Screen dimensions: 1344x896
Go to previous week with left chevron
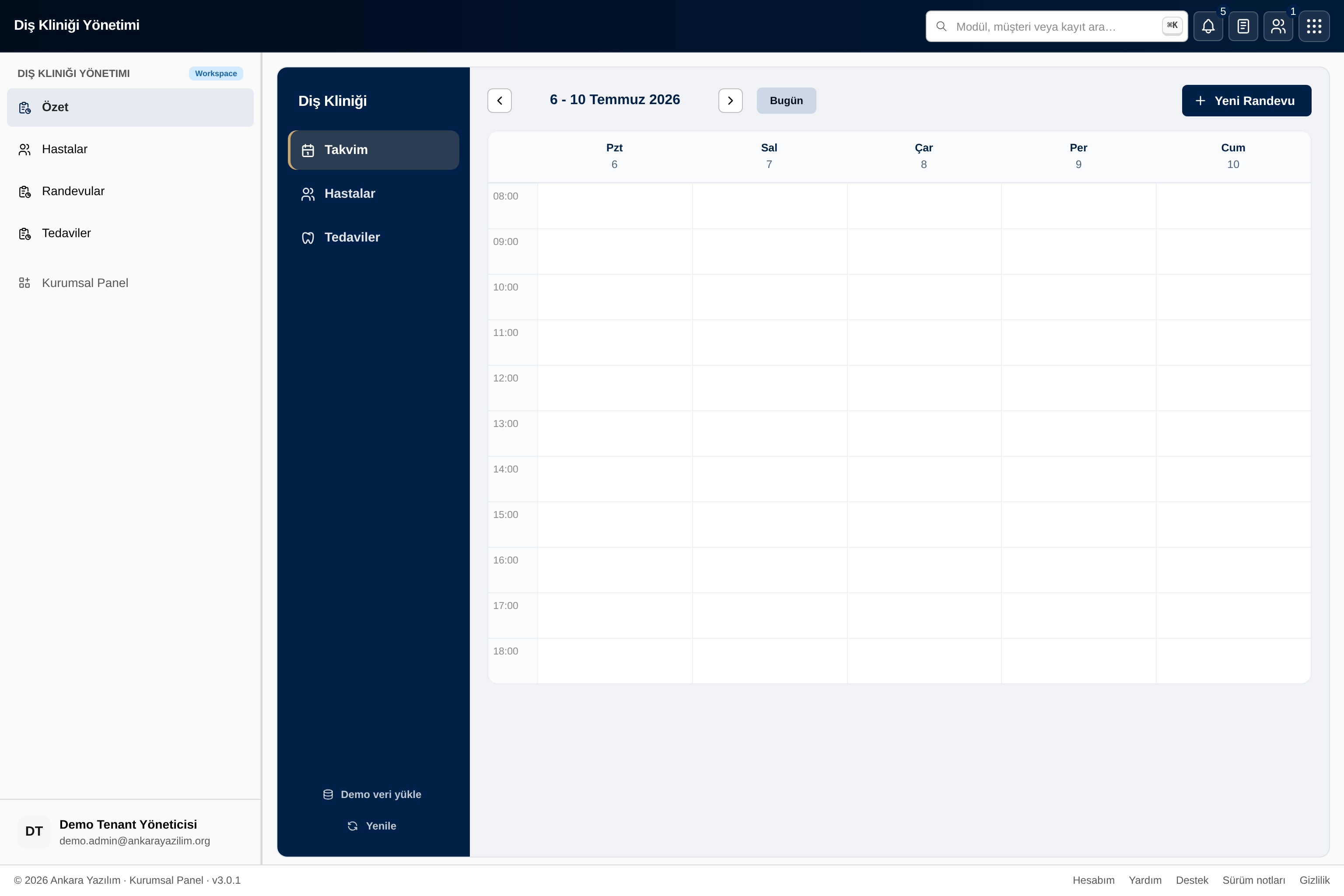pyautogui.click(x=500, y=101)
